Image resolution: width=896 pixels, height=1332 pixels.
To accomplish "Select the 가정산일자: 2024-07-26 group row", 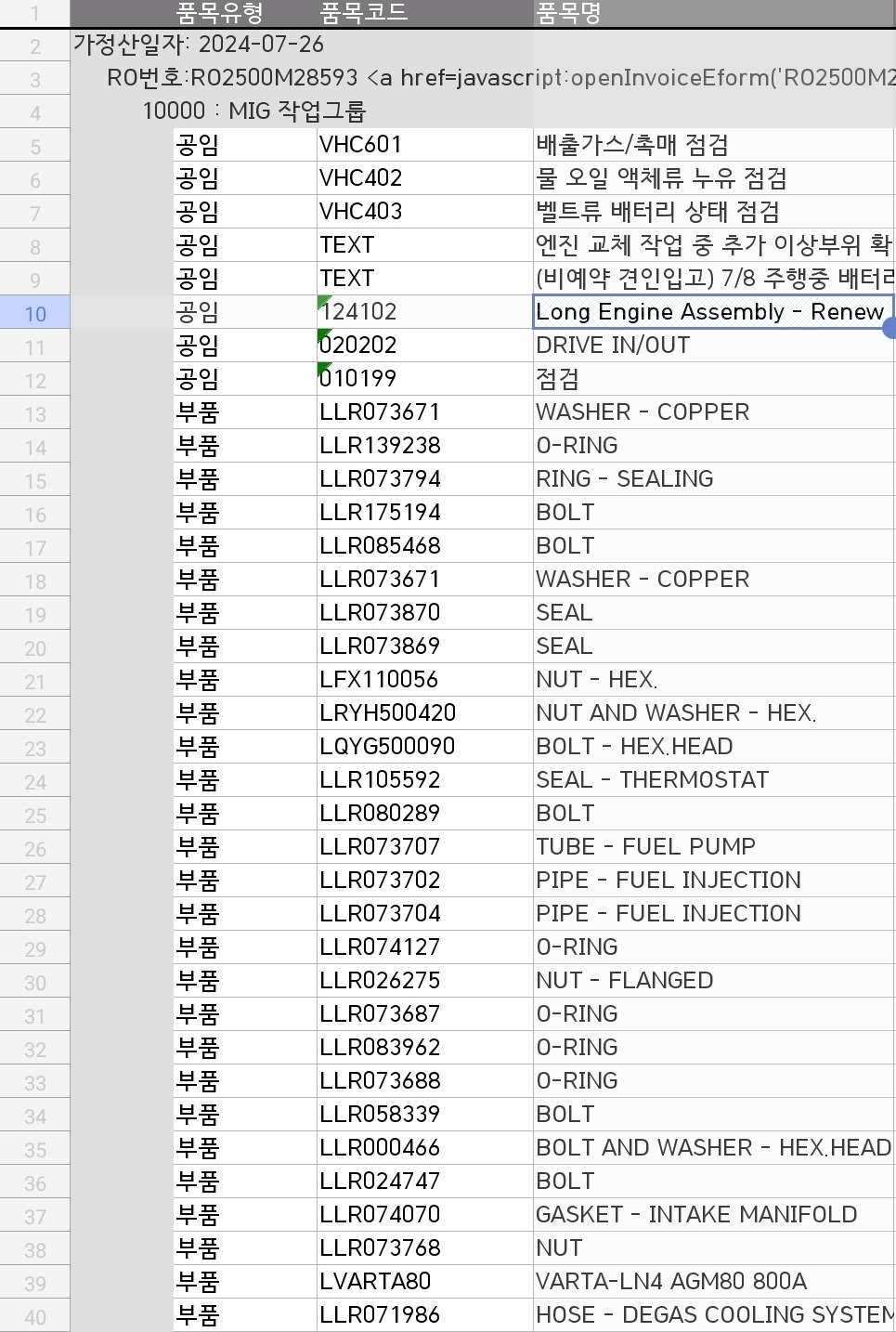I will click(x=199, y=45).
